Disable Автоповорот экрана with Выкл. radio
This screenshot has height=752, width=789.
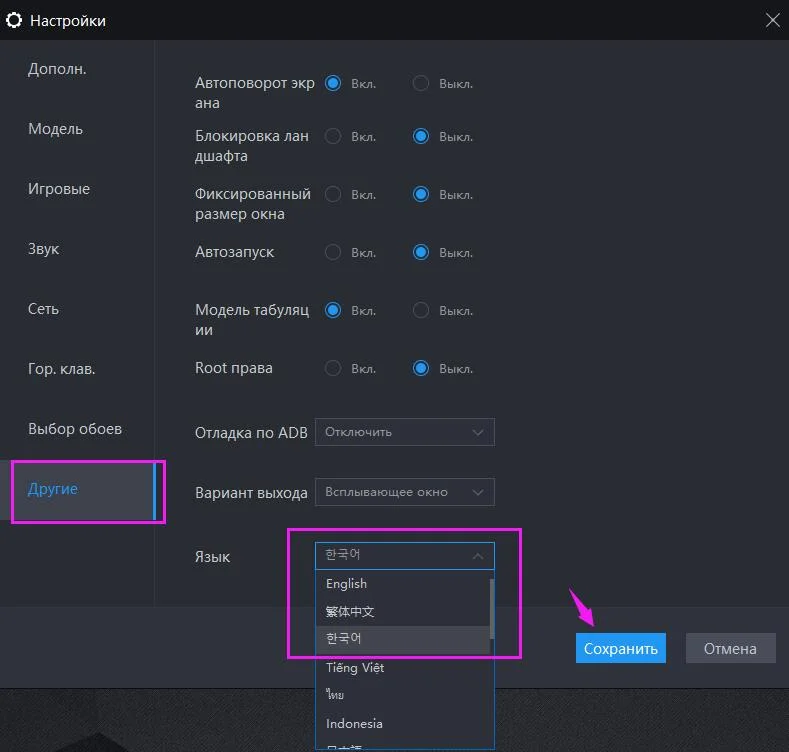point(421,83)
